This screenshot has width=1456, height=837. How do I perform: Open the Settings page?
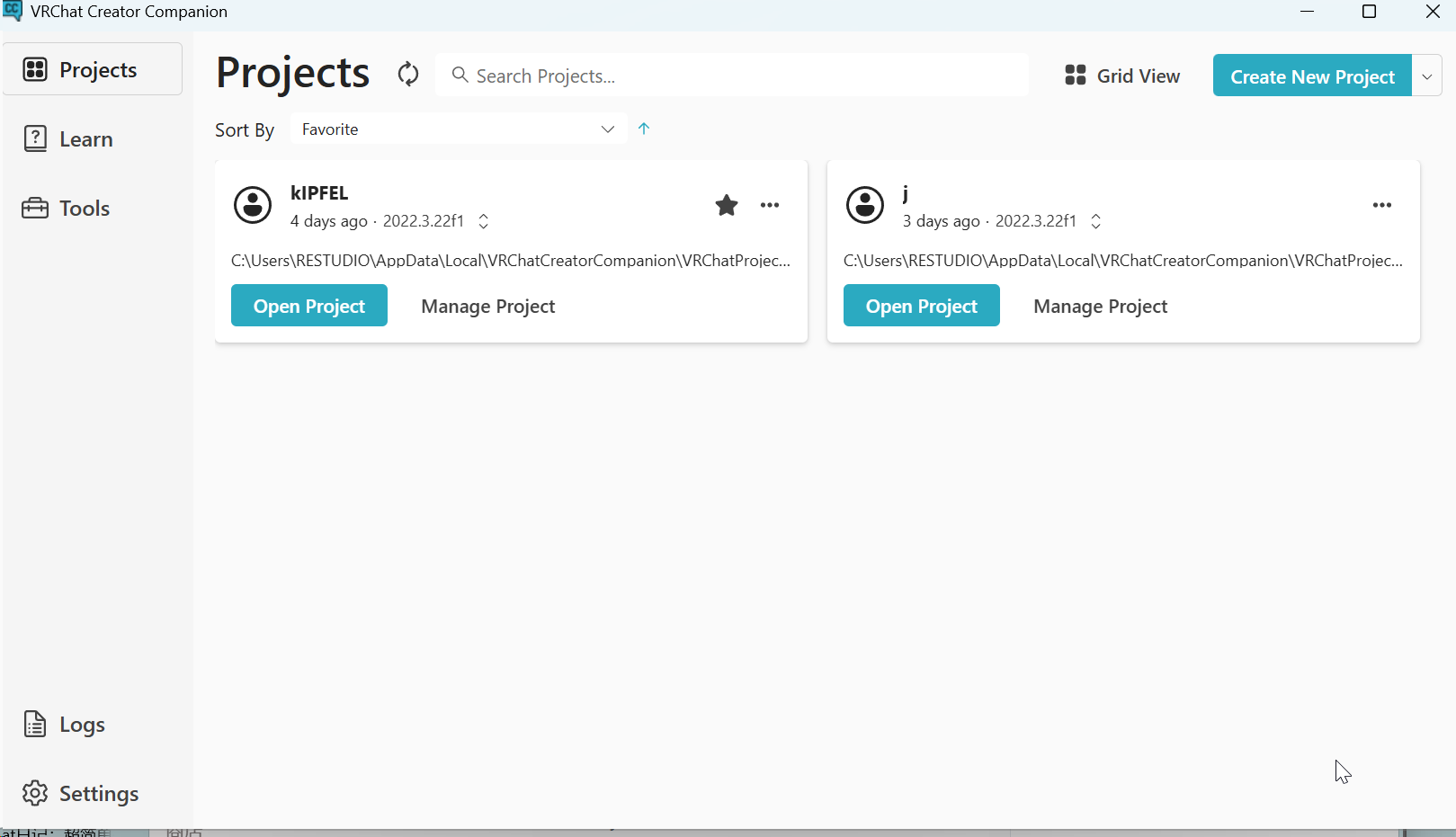pos(98,794)
